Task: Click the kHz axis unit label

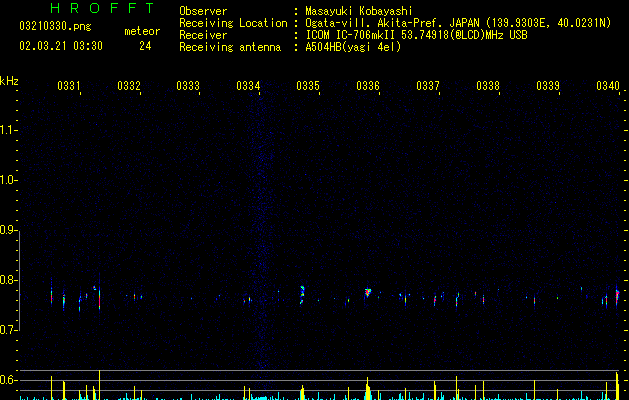Action: pyautogui.click(x=9, y=81)
